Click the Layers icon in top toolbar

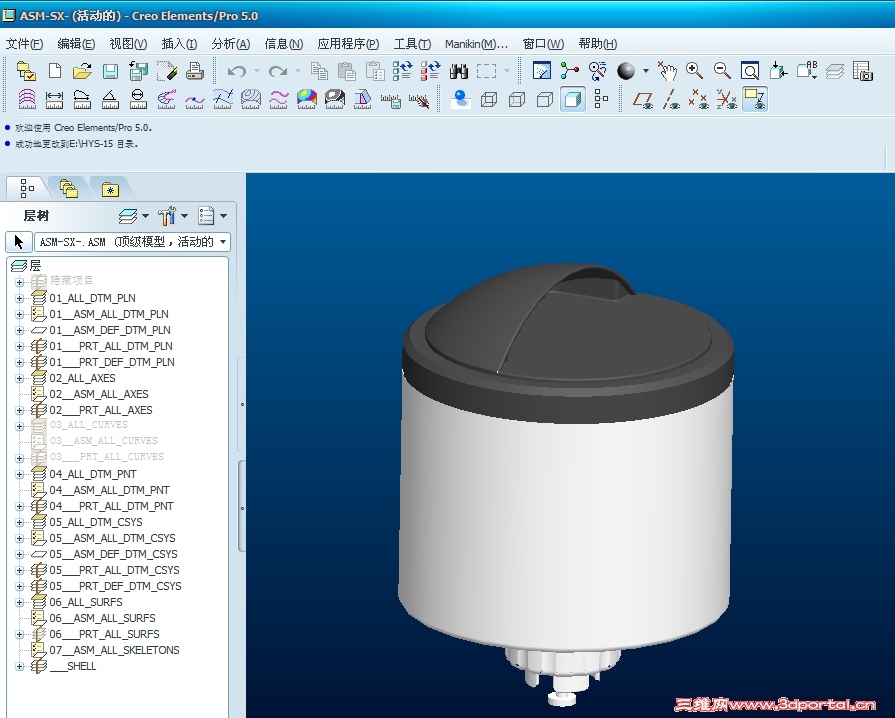[834, 71]
